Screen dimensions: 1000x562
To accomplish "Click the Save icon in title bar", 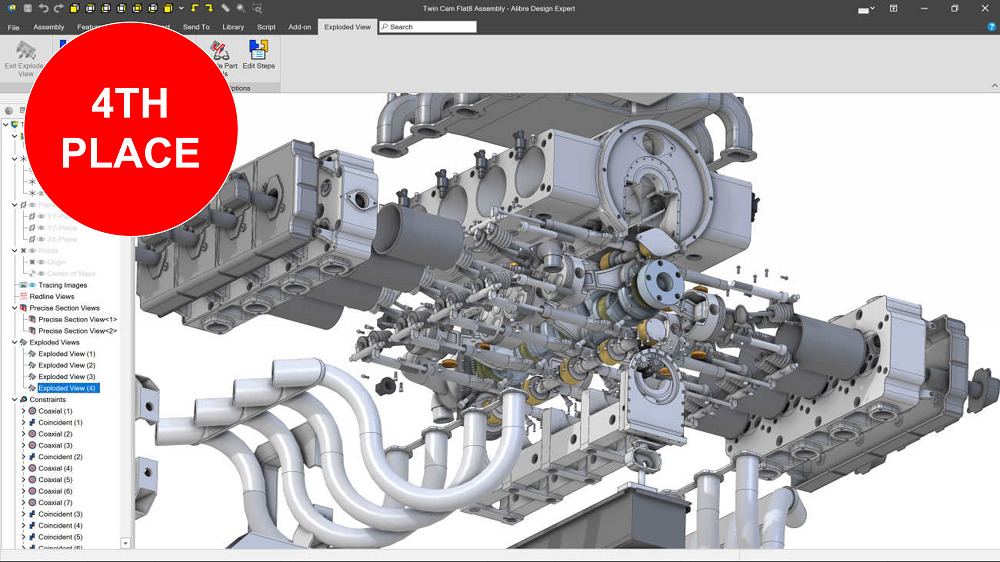I will point(27,8).
